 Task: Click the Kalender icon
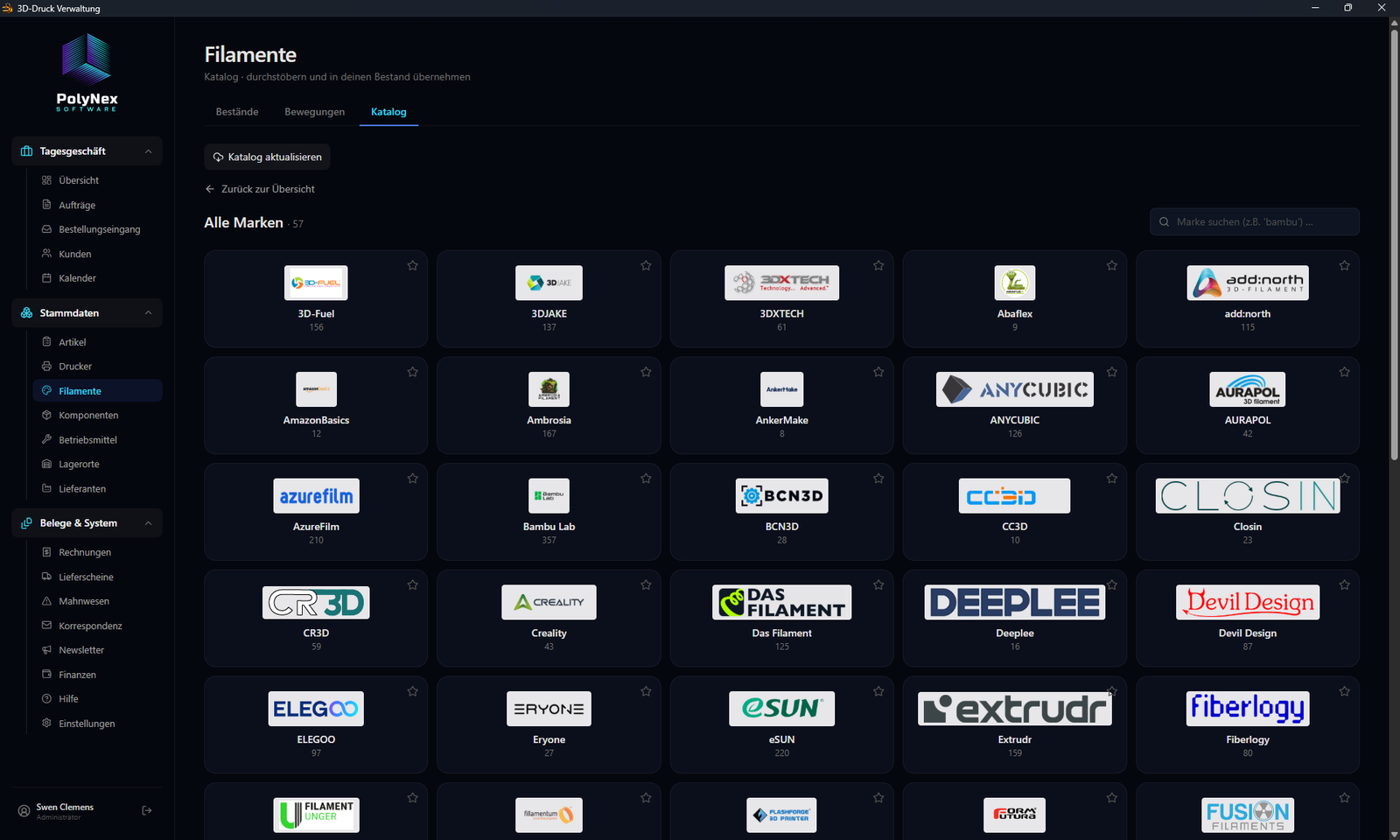click(x=46, y=278)
